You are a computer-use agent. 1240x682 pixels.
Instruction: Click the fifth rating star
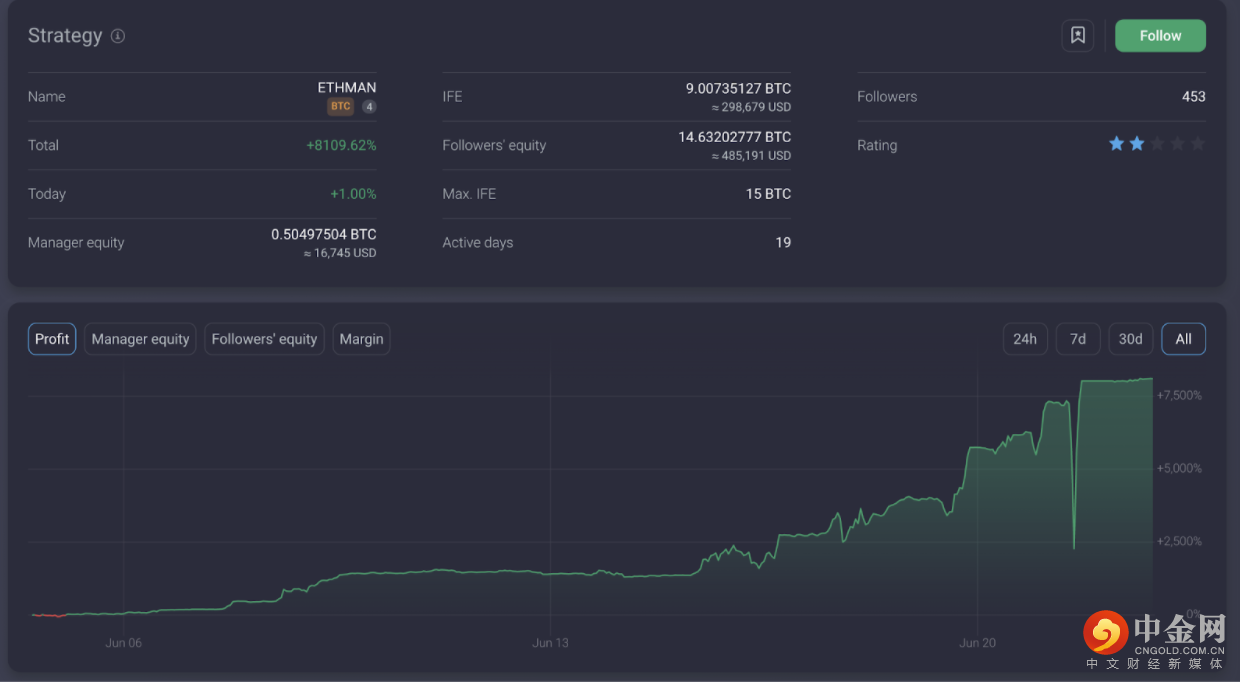[1197, 144]
